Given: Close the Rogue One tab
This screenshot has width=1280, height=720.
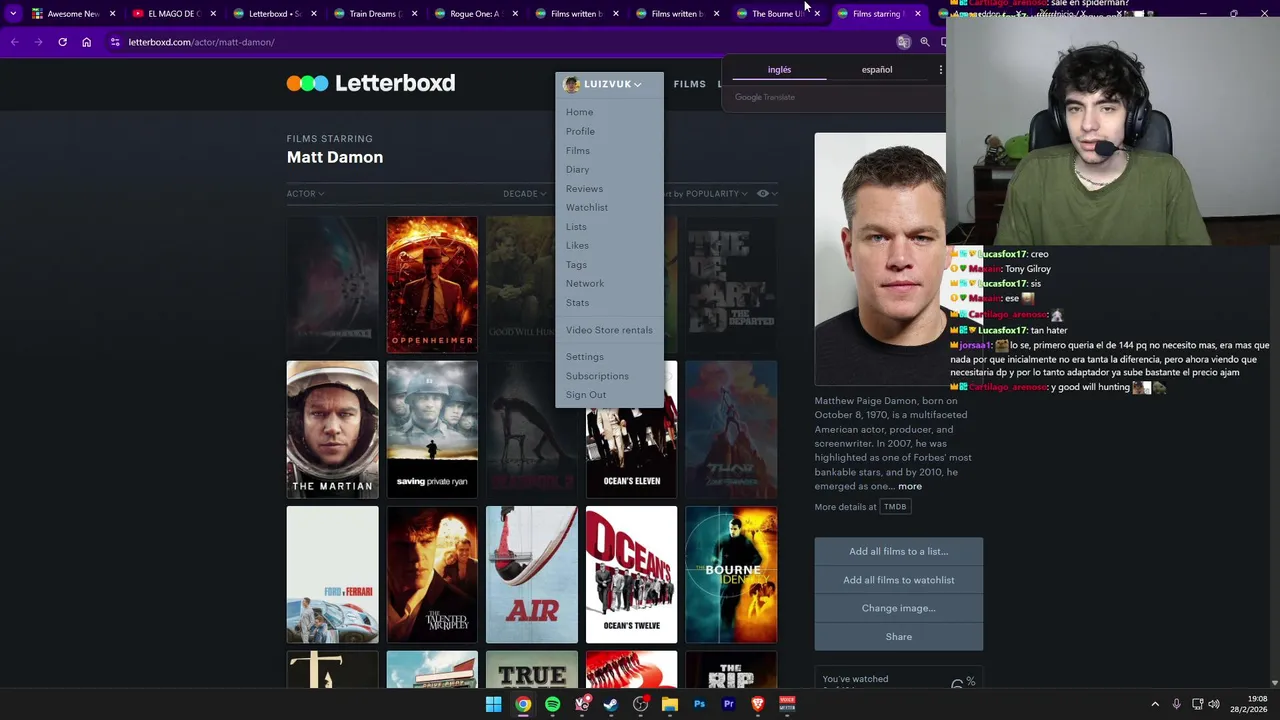Looking at the screenshot, I should [515, 14].
